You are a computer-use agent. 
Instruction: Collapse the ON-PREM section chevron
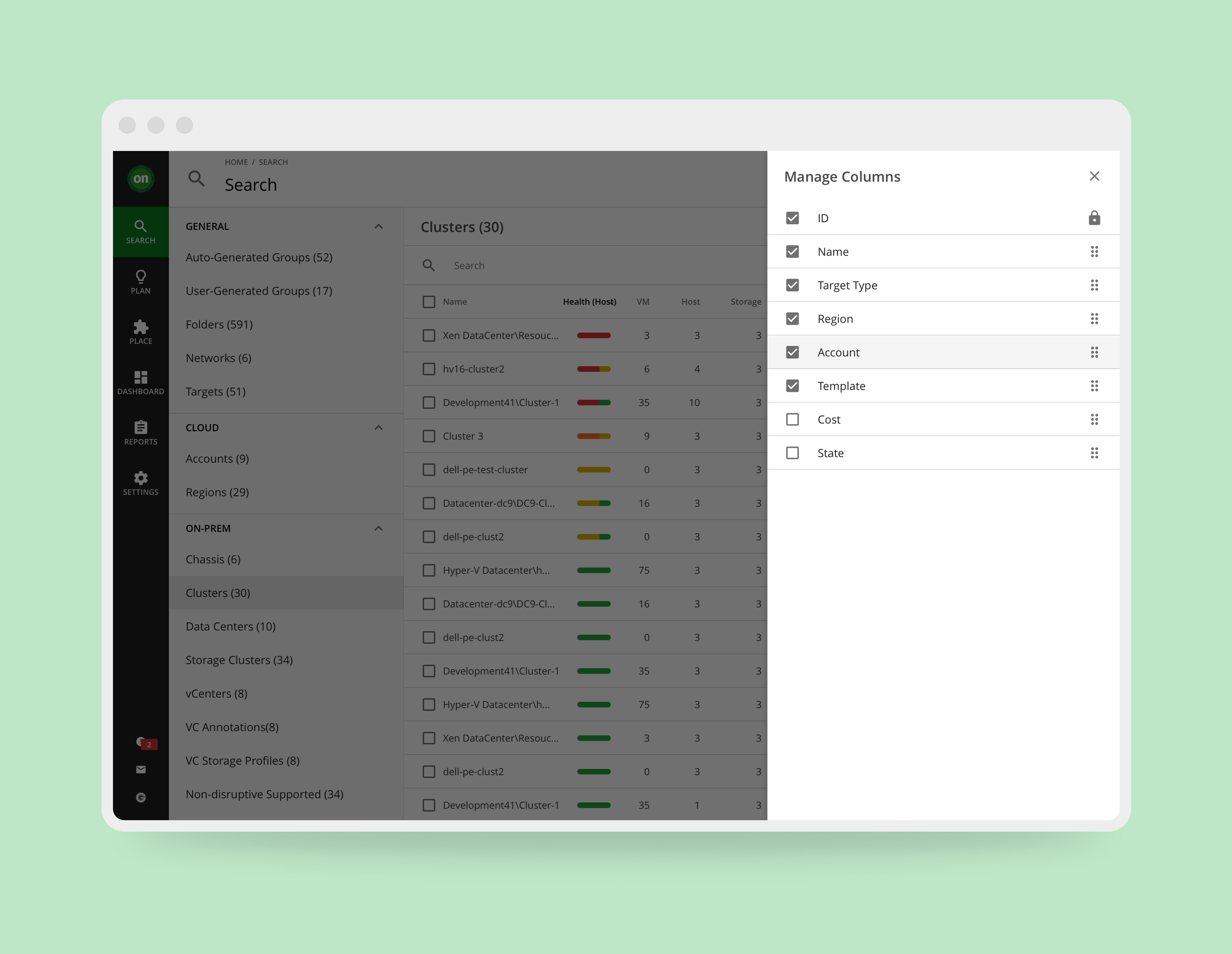click(x=378, y=529)
